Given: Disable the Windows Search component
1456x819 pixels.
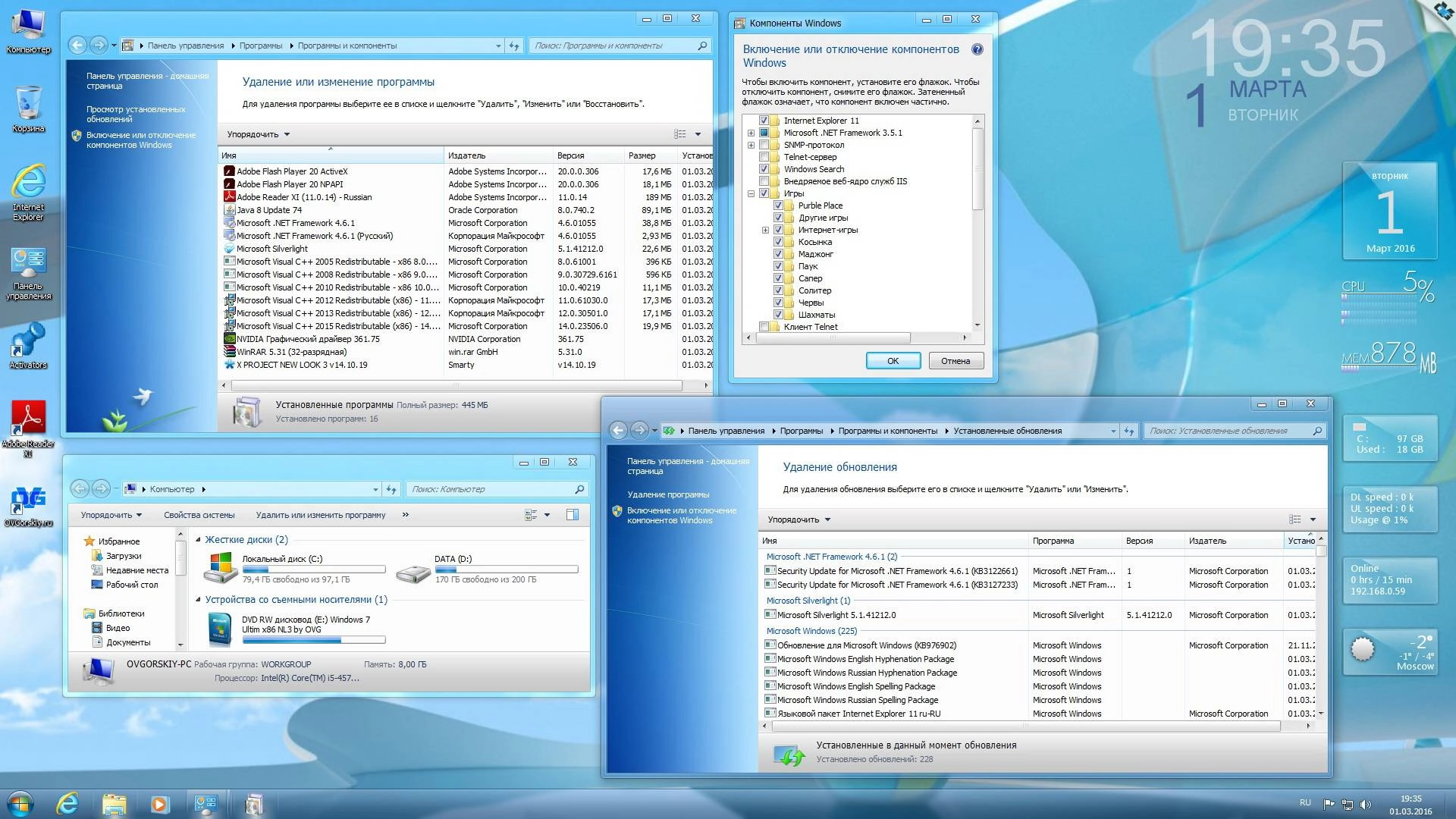Looking at the screenshot, I should (764, 169).
